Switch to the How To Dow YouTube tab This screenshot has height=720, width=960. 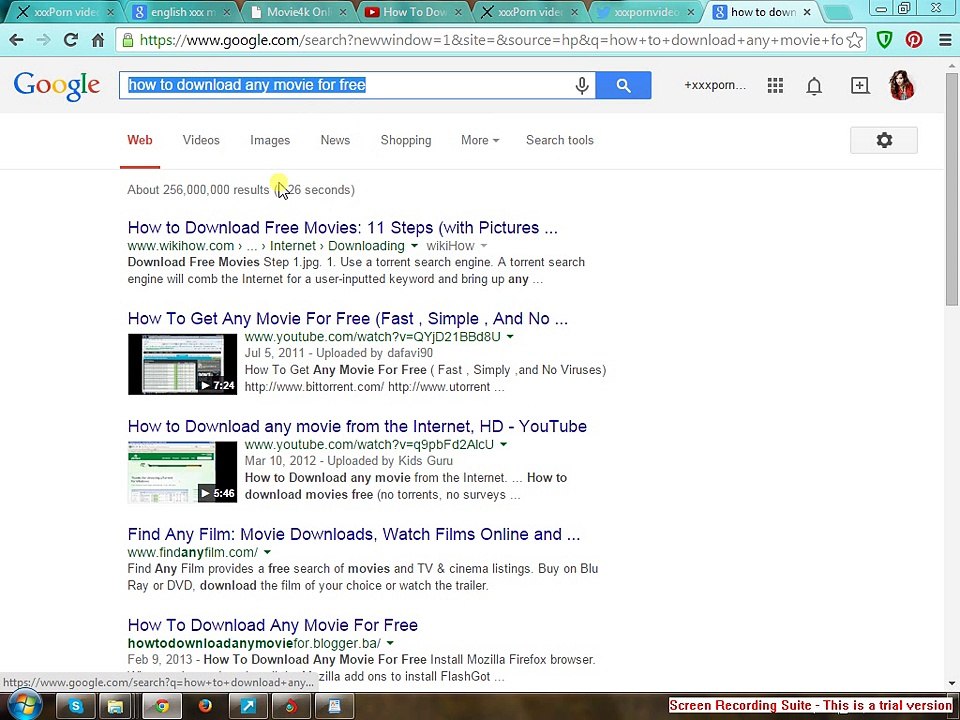point(413,12)
